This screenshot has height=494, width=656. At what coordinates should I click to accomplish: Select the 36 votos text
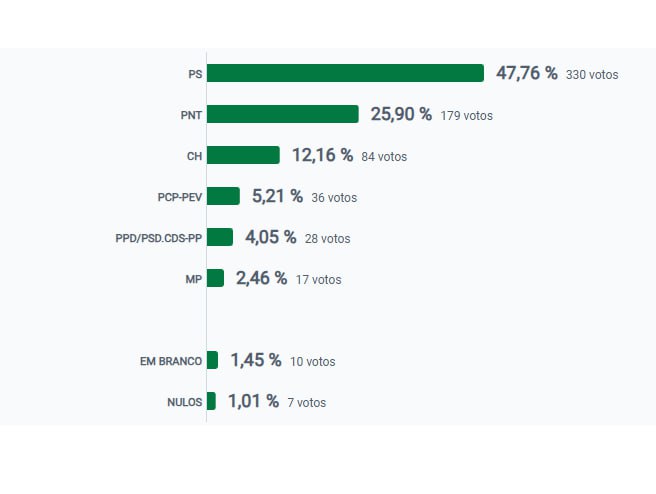334,198
